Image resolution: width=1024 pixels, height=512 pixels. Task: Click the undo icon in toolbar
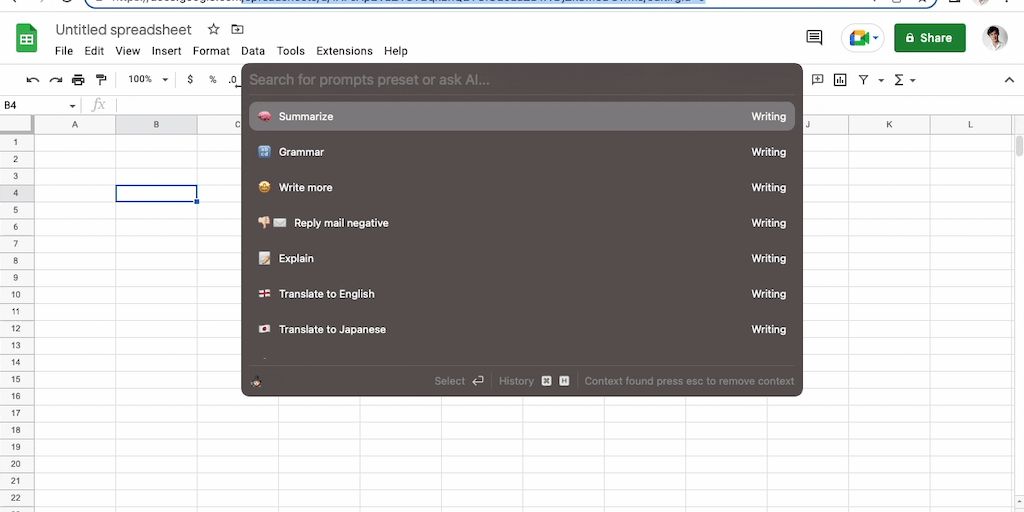(x=33, y=80)
